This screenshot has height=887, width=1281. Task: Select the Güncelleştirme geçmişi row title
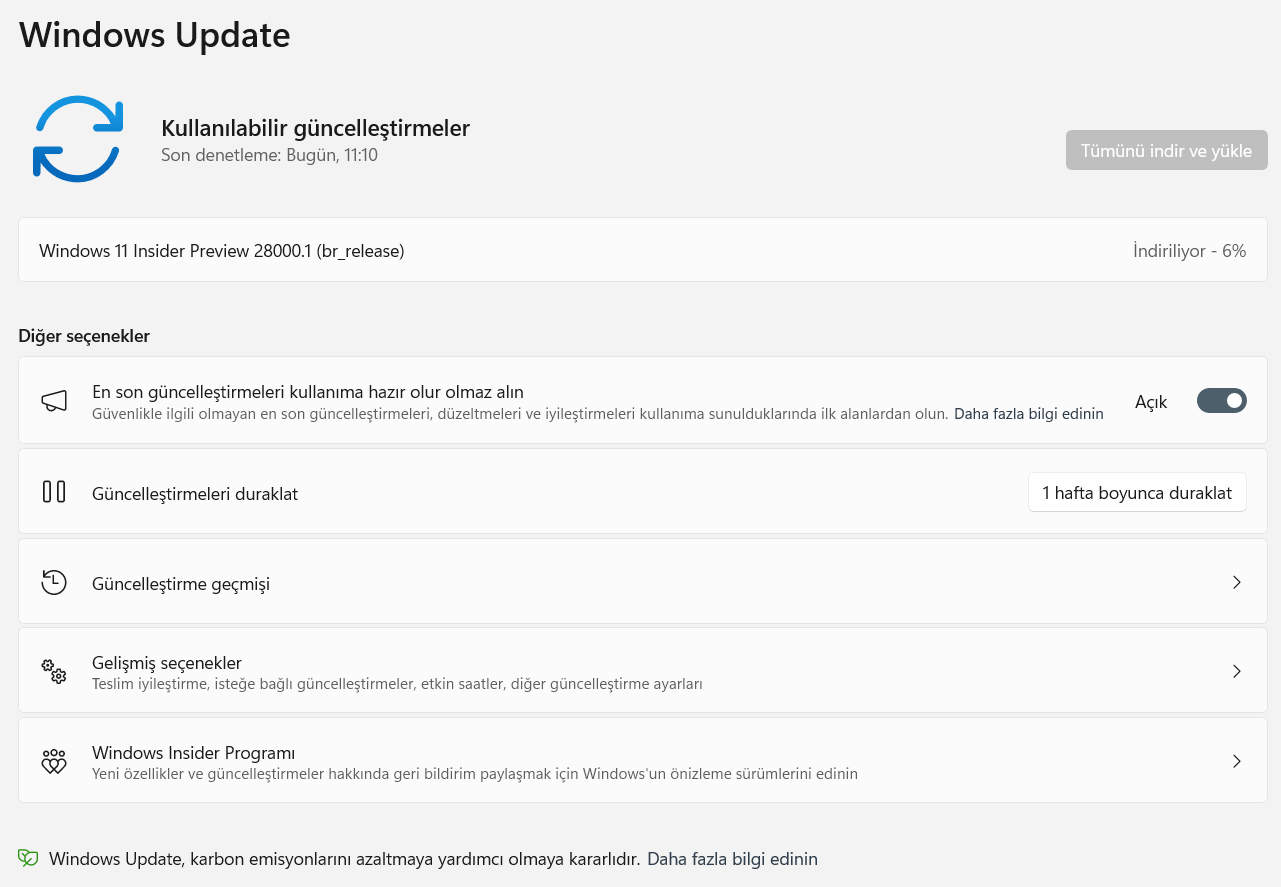(181, 584)
